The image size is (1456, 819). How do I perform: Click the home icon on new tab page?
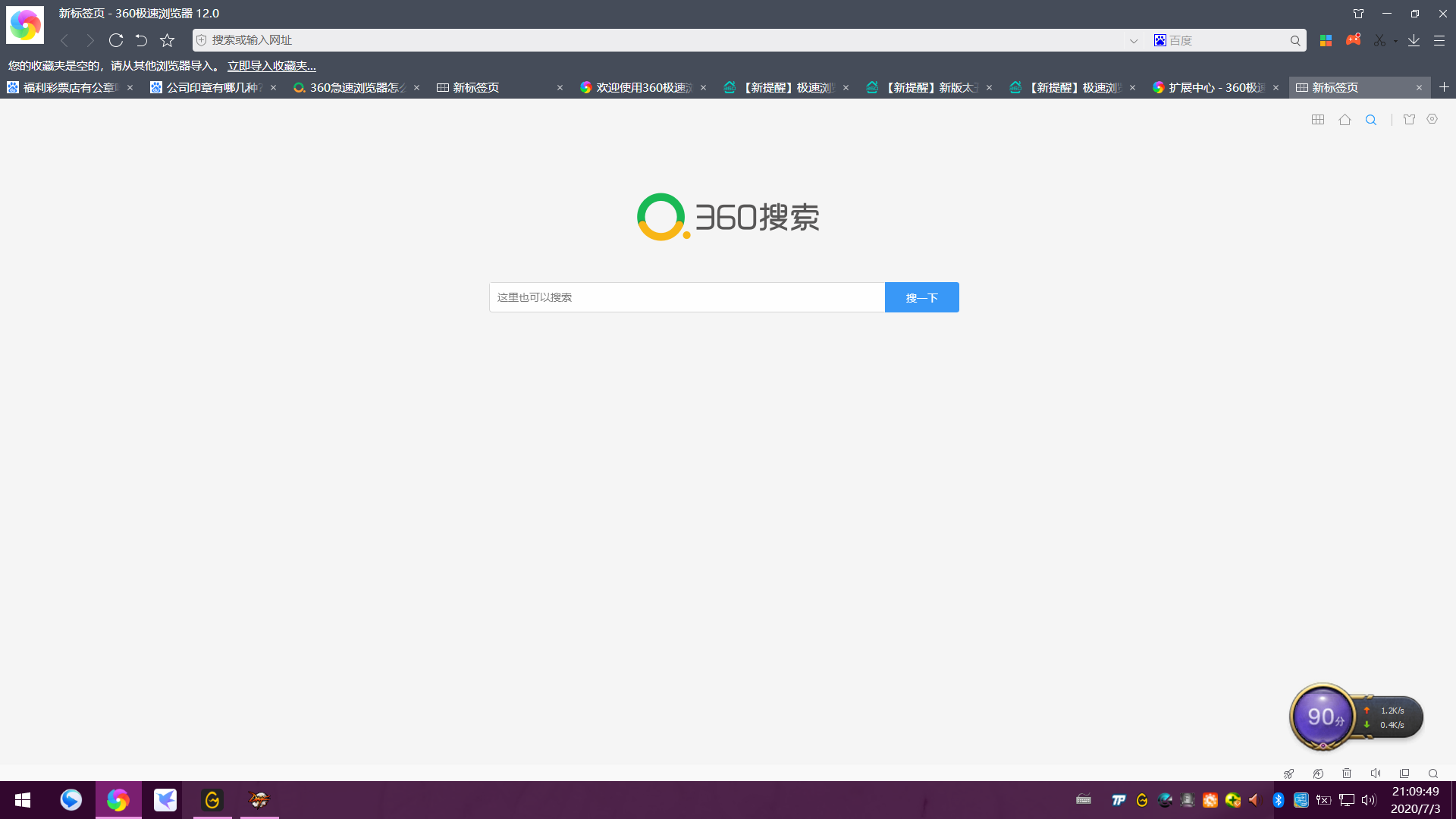[1345, 120]
